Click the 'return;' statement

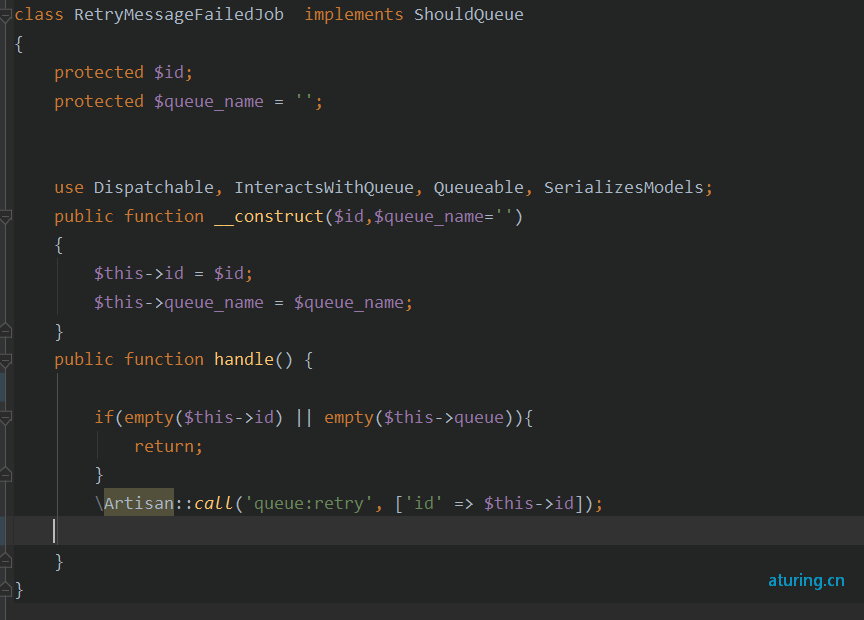pos(169,446)
